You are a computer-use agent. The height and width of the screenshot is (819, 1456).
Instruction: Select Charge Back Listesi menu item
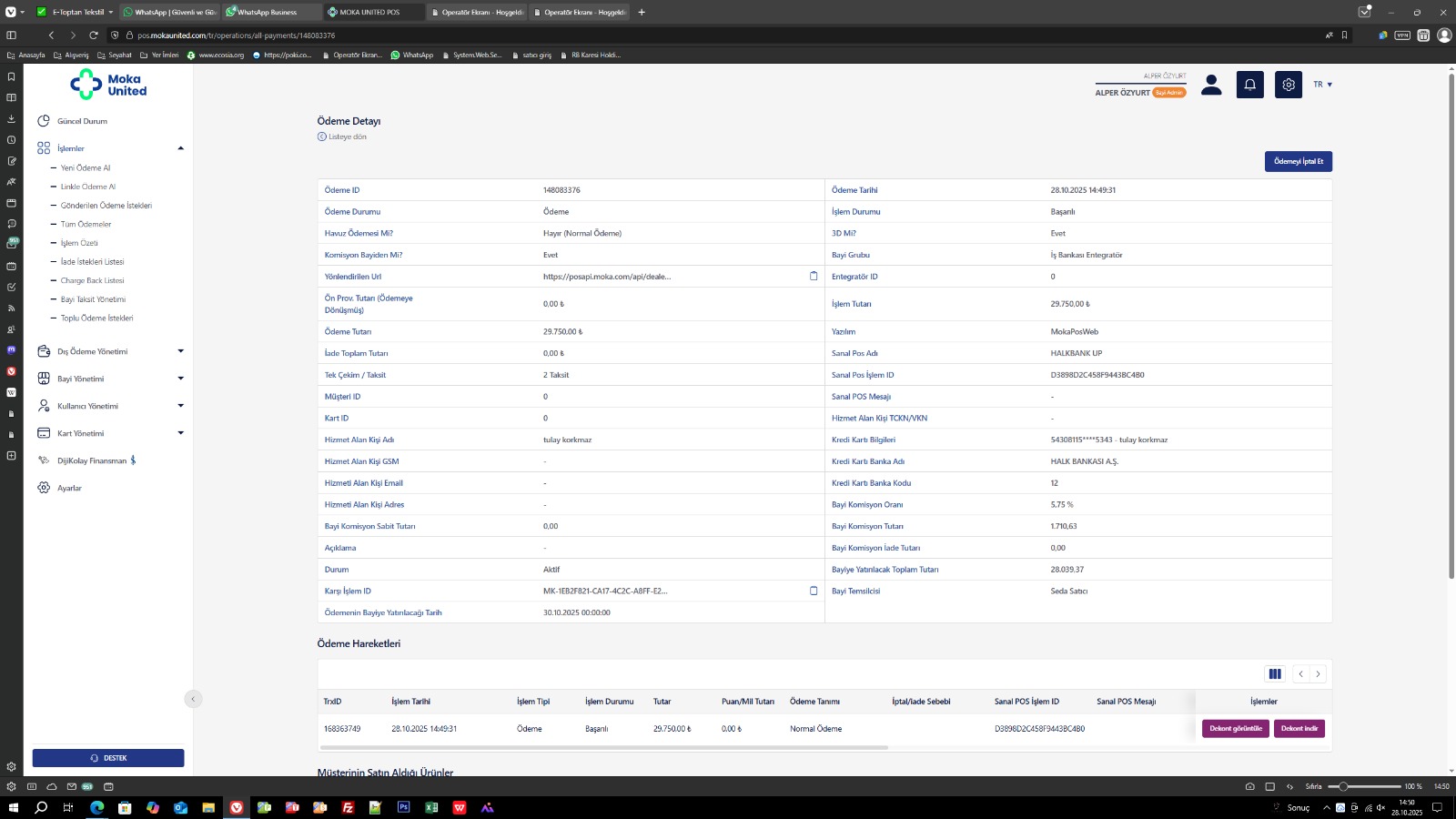click(x=92, y=280)
